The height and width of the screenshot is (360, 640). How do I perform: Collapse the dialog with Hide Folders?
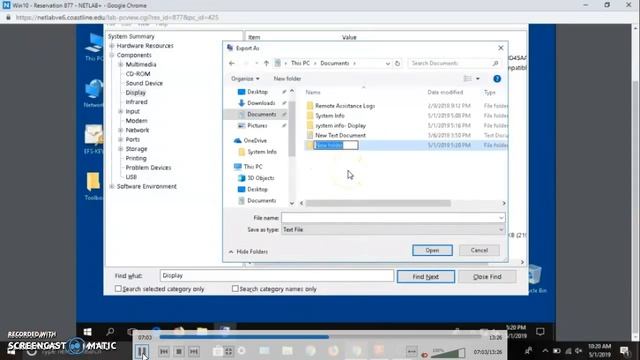[x=248, y=252]
